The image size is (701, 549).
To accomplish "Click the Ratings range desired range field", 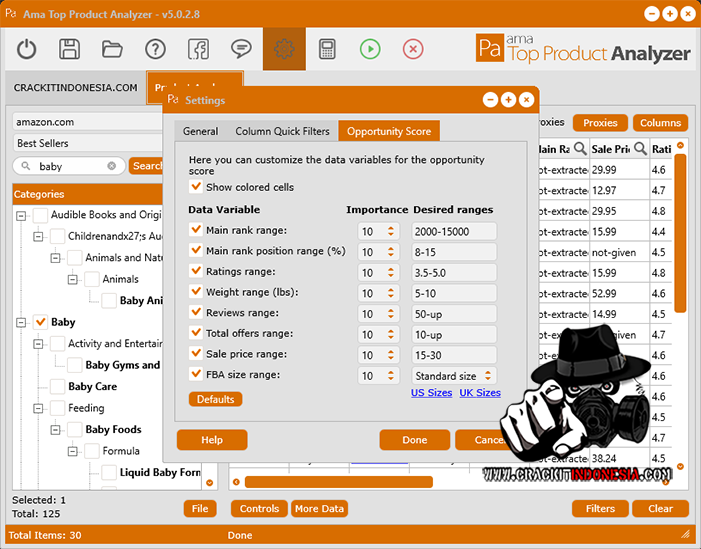I will click(x=453, y=272).
